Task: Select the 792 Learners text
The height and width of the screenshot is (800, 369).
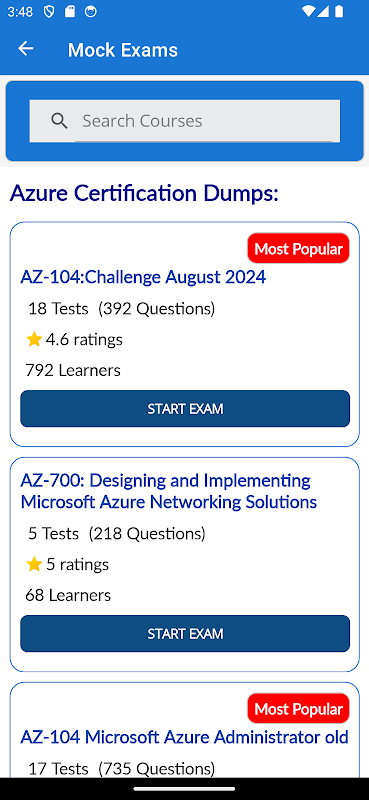Action: pos(73,370)
